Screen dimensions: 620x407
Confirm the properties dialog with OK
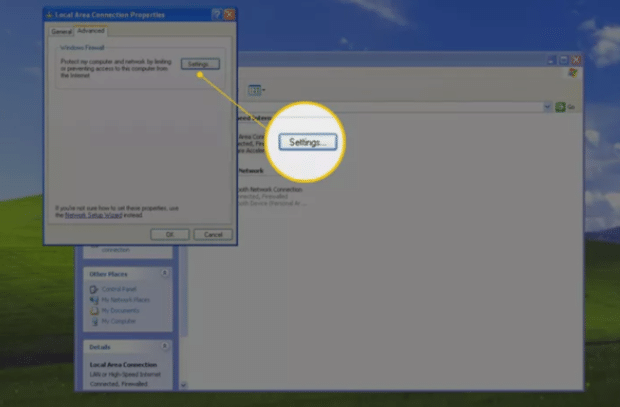click(x=170, y=235)
